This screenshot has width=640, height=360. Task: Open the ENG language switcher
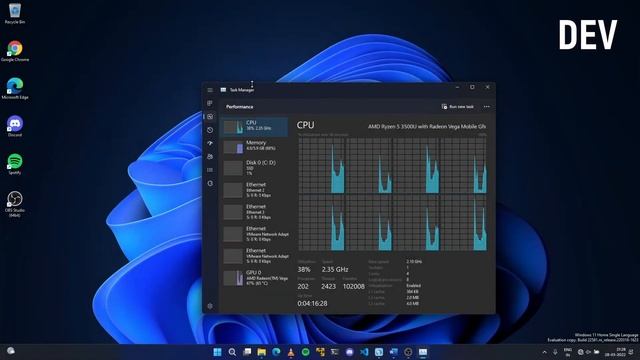568,352
